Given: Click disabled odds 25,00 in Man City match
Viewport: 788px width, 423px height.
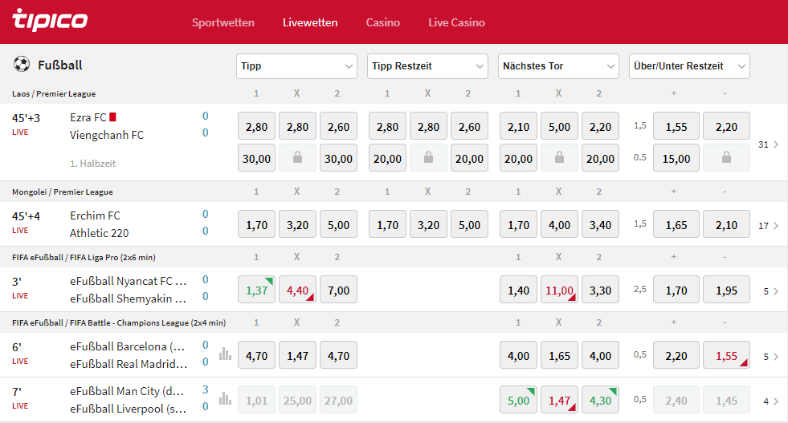Looking at the screenshot, I should click(298, 400).
